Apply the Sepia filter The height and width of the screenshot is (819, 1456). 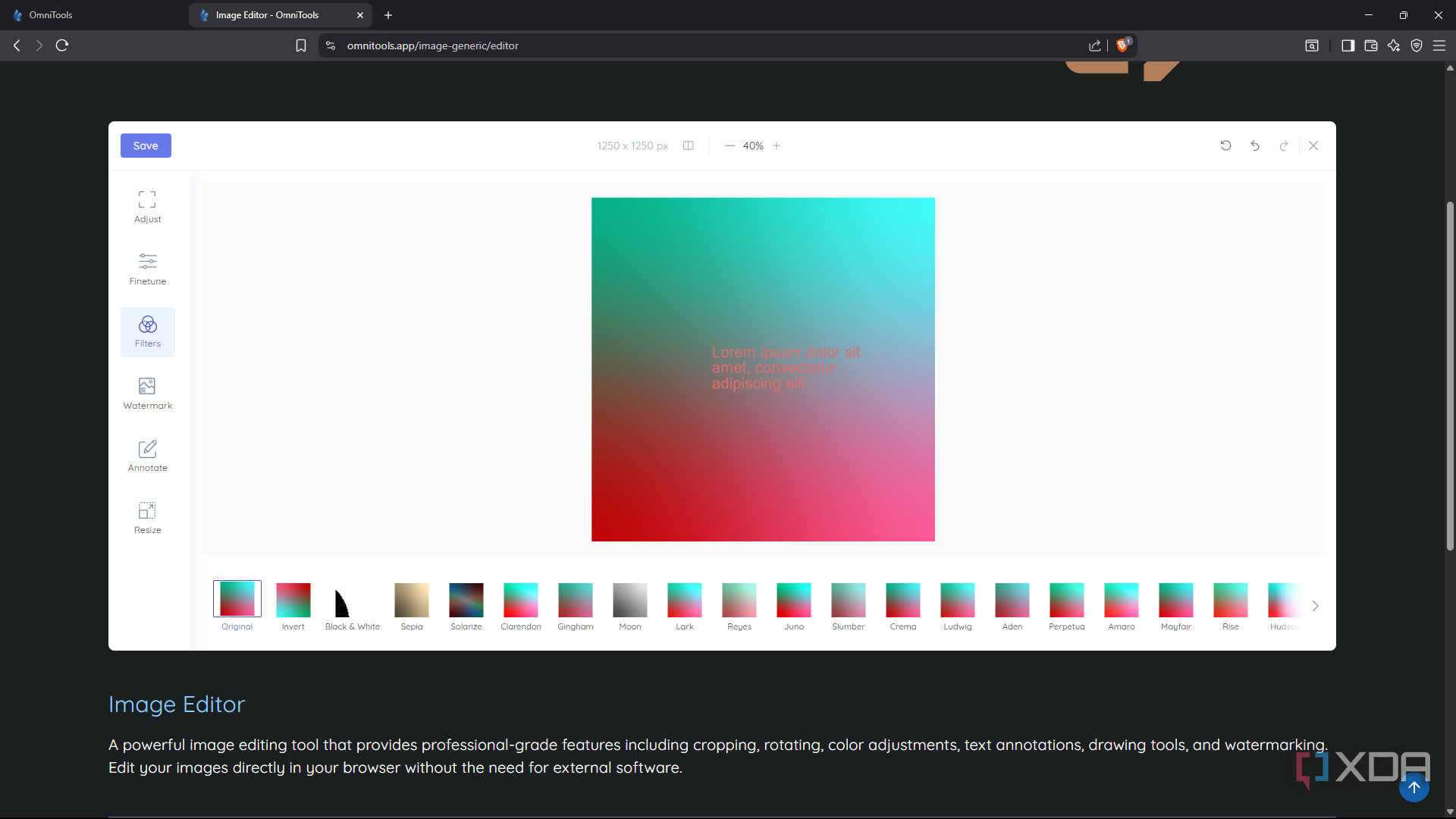[x=412, y=606]
